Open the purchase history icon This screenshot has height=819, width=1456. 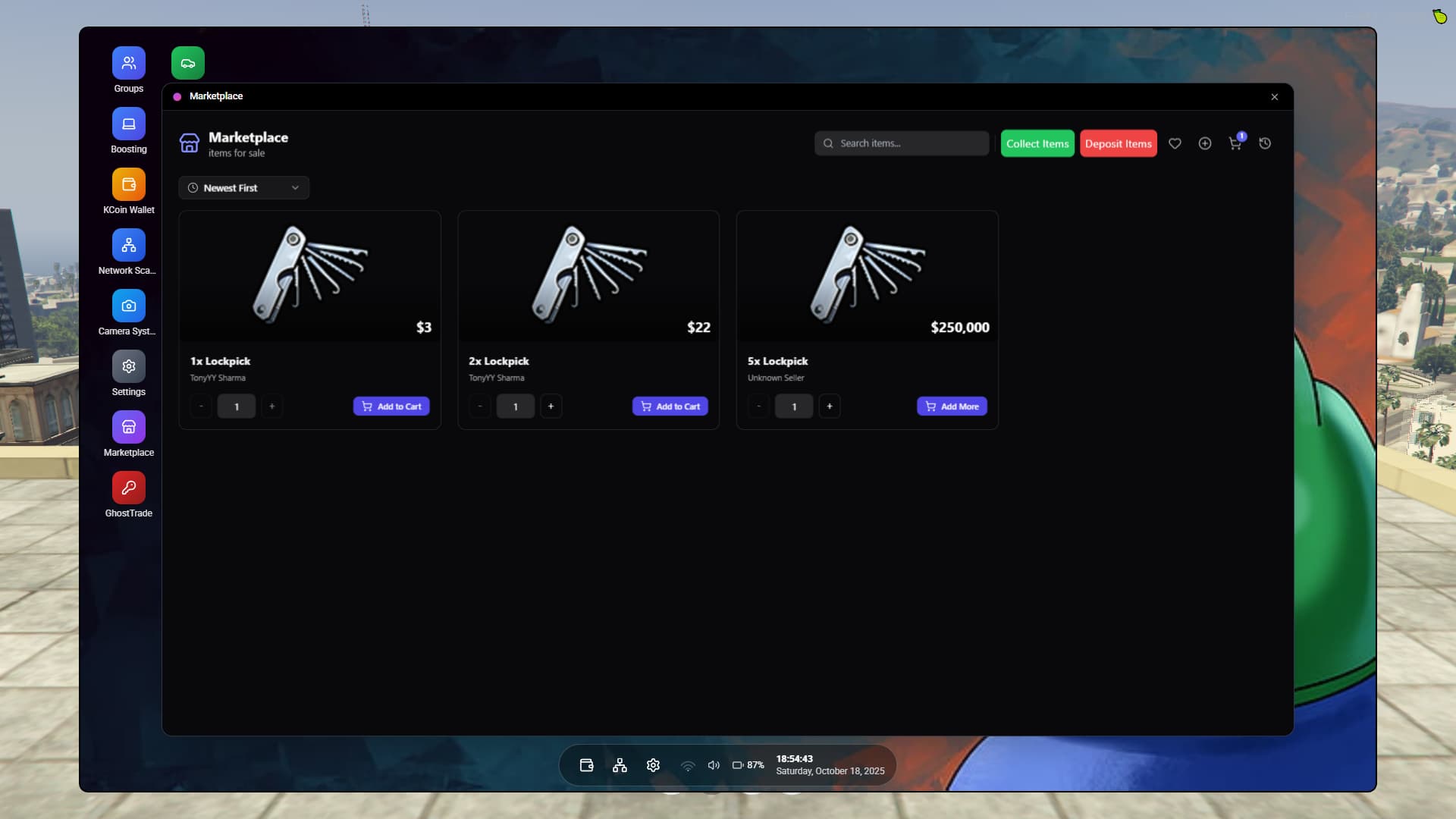click(1265, 143)
